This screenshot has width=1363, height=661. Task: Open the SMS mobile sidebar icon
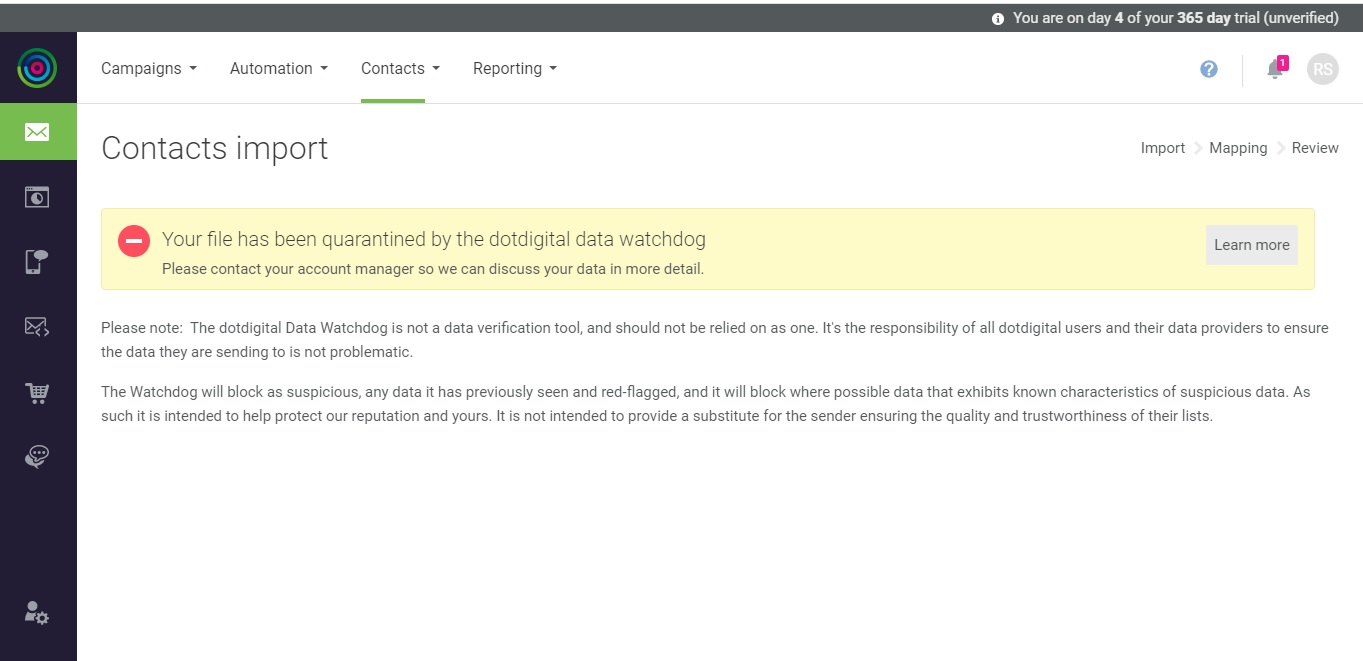pyautogui.click(x=37, y=262)
